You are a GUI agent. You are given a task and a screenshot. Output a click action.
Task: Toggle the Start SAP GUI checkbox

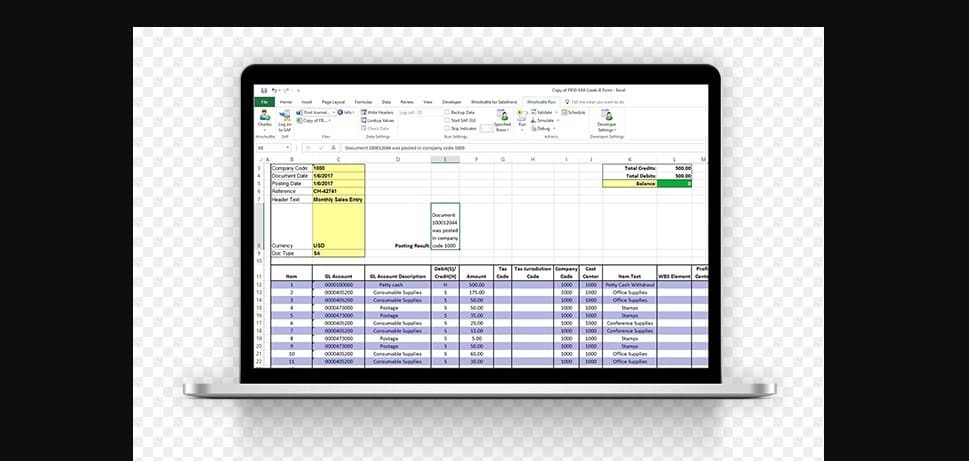447,120
